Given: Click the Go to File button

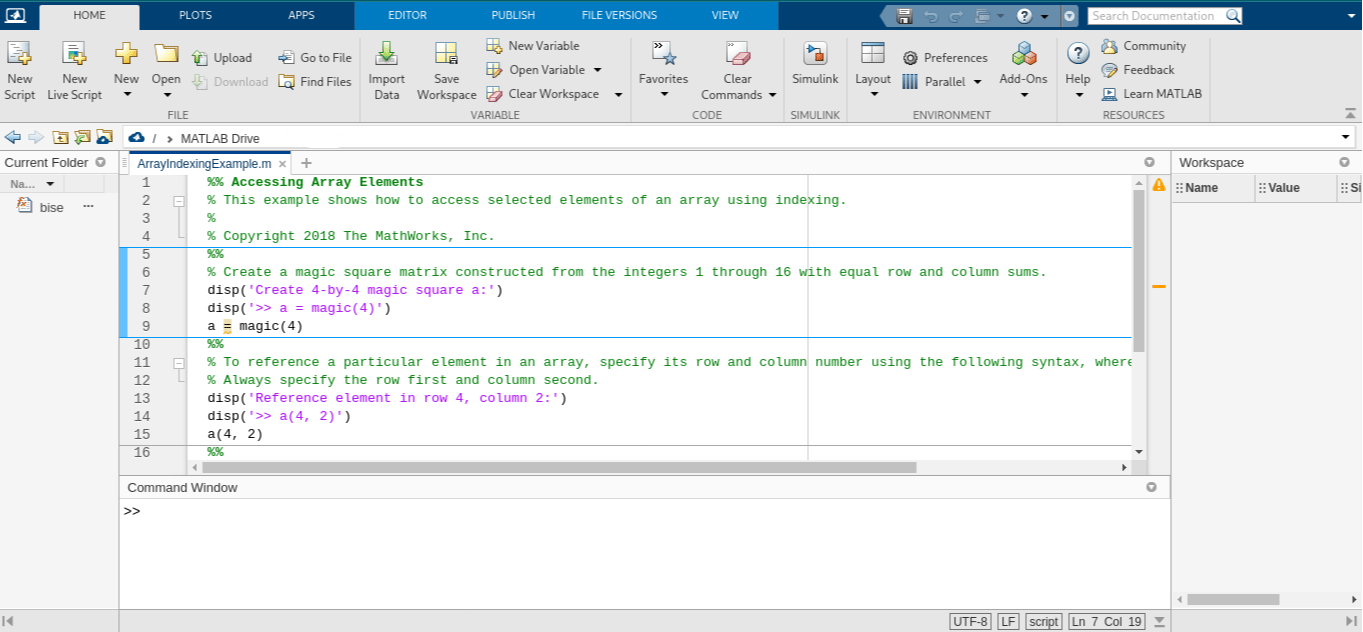Looking at the screenshot, I should pos(314,57).
